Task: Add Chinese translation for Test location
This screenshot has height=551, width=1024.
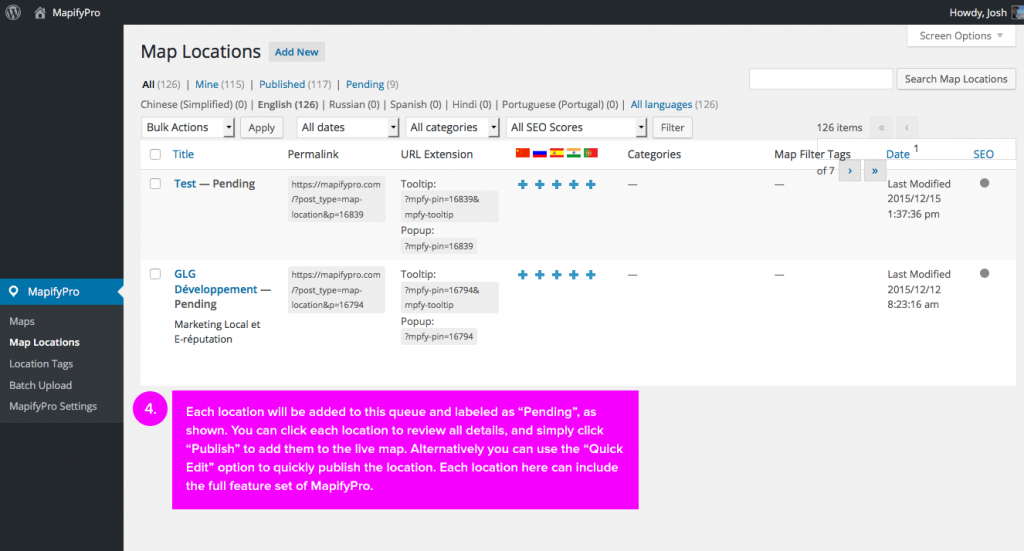Action: point(522,185)
